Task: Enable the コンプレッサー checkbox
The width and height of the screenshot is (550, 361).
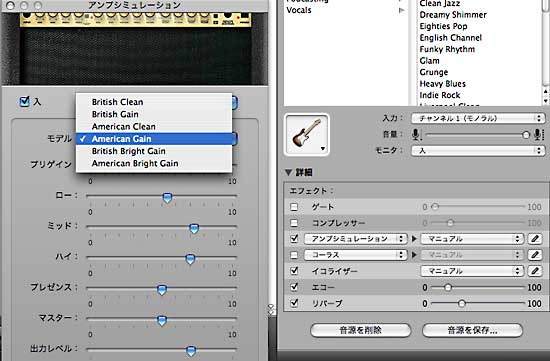Action: point(294,223)
